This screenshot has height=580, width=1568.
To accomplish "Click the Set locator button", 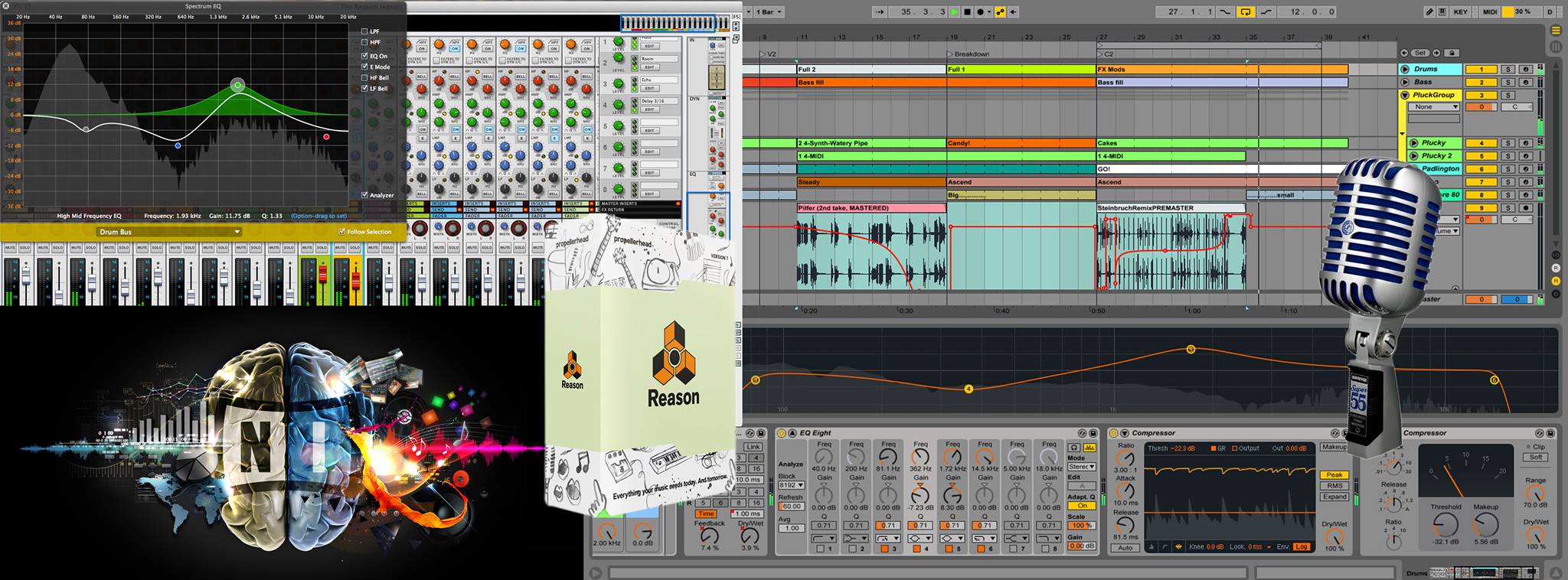I will 1420,53.
